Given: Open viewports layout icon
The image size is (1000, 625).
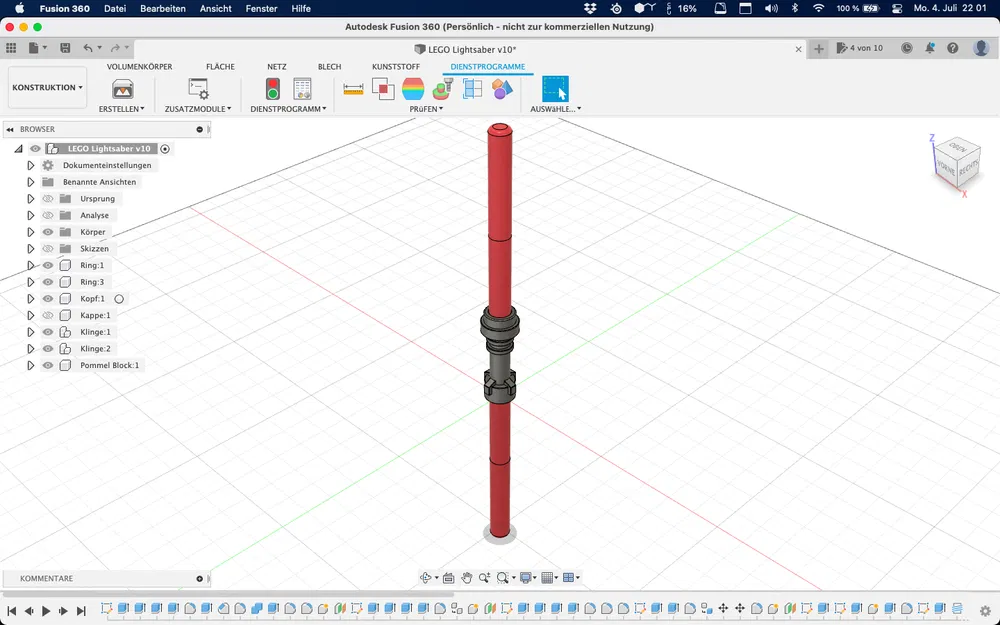Looking at the screenshot, I should (568, 578).
